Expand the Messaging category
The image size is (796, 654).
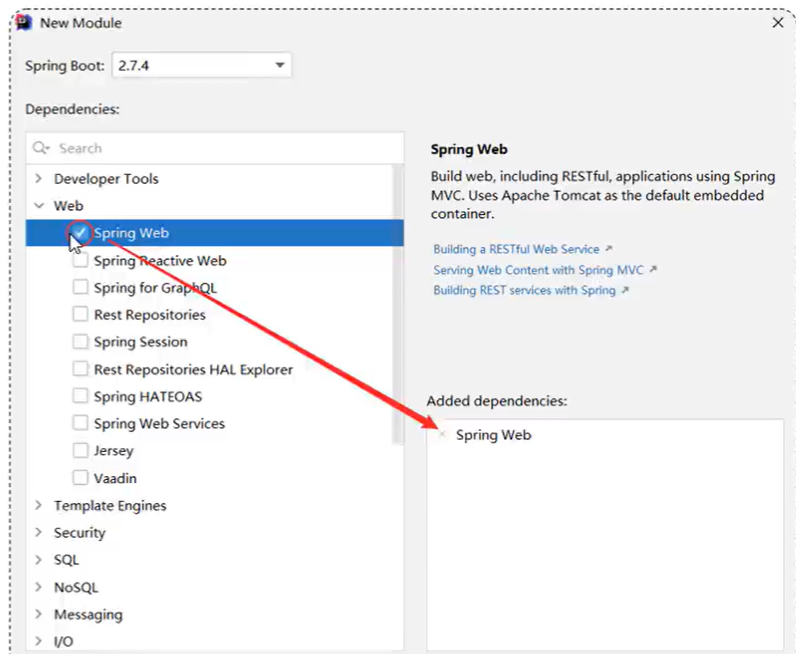click(x=39, y=614)
